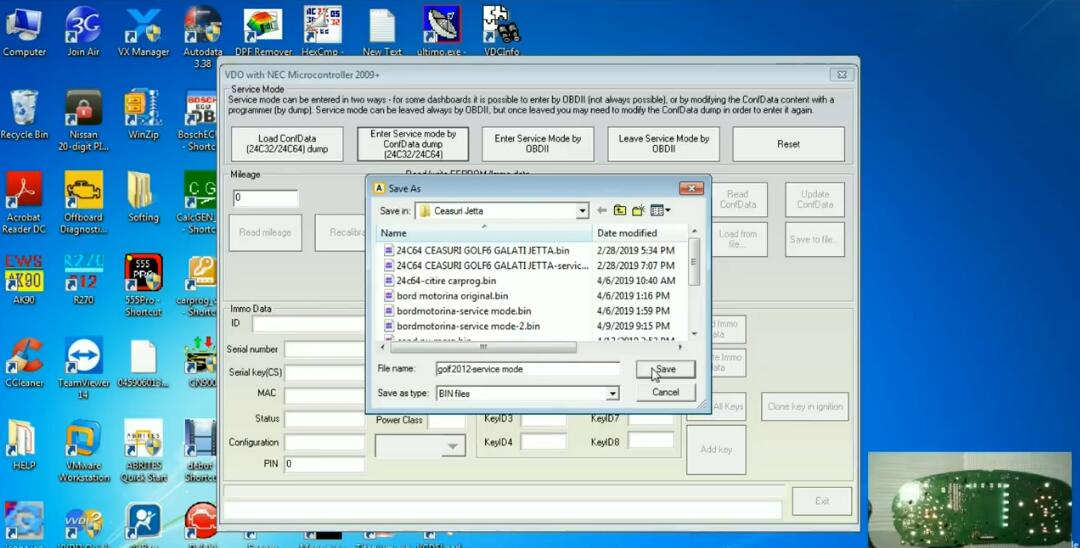Click the Update ConfData button
The image size is (1080, 548).
[815, 200]
